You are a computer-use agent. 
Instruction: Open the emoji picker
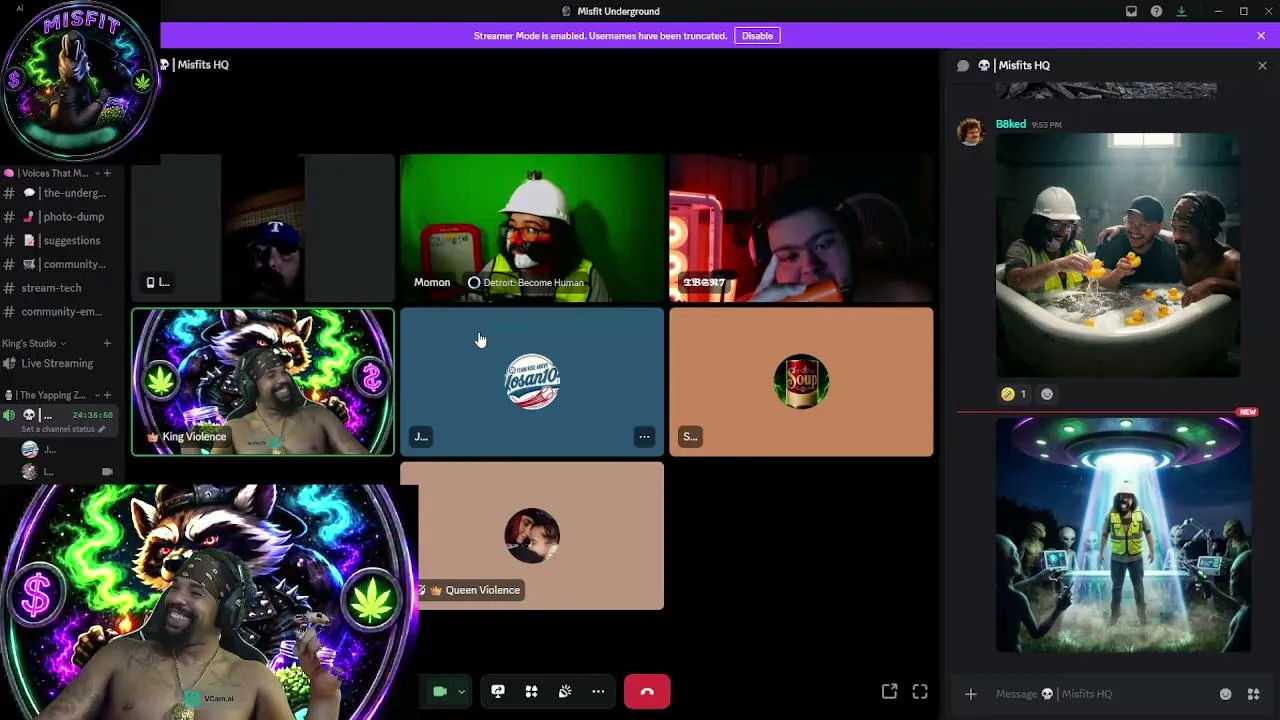click(1225, 694)
